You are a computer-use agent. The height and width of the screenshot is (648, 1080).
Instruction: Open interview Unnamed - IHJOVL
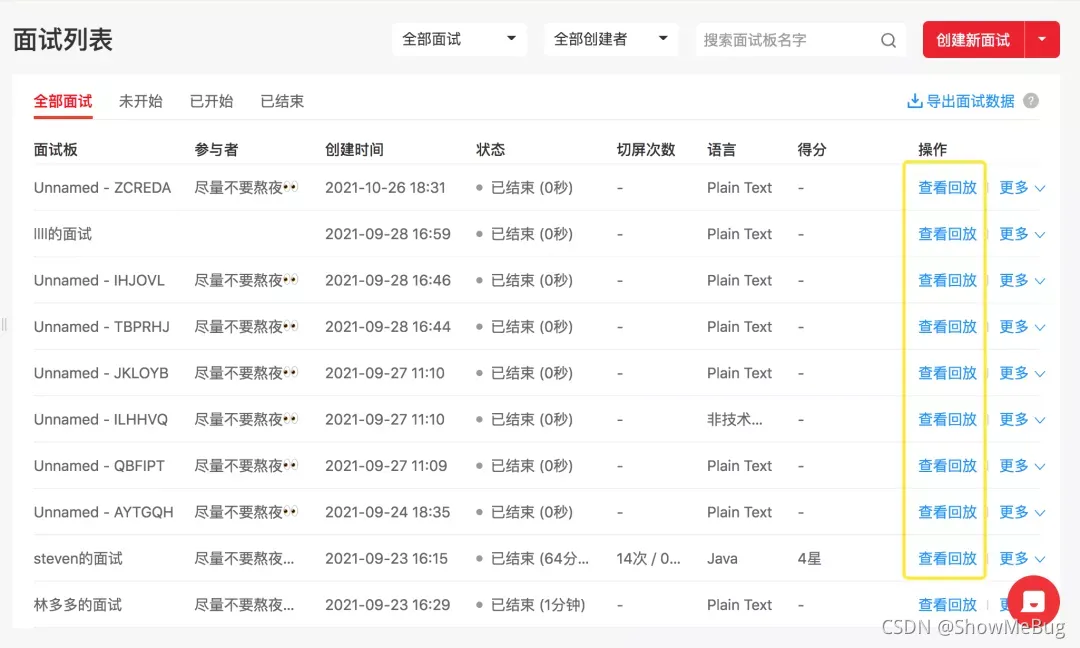[99, 280]
